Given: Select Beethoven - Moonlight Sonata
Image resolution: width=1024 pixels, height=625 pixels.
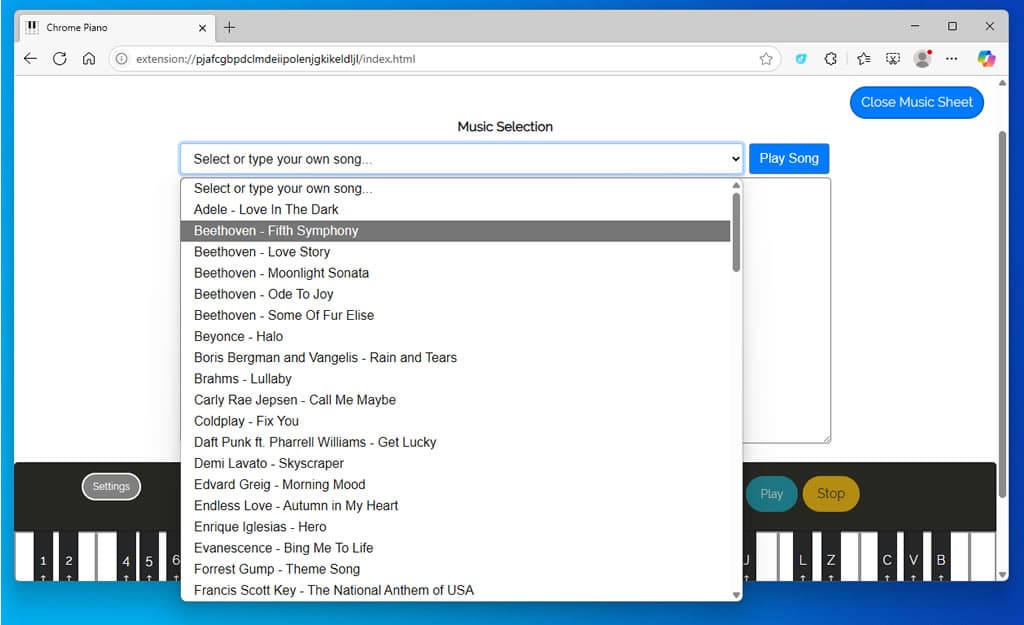Looking at the screenshot, I should [455, 273].
